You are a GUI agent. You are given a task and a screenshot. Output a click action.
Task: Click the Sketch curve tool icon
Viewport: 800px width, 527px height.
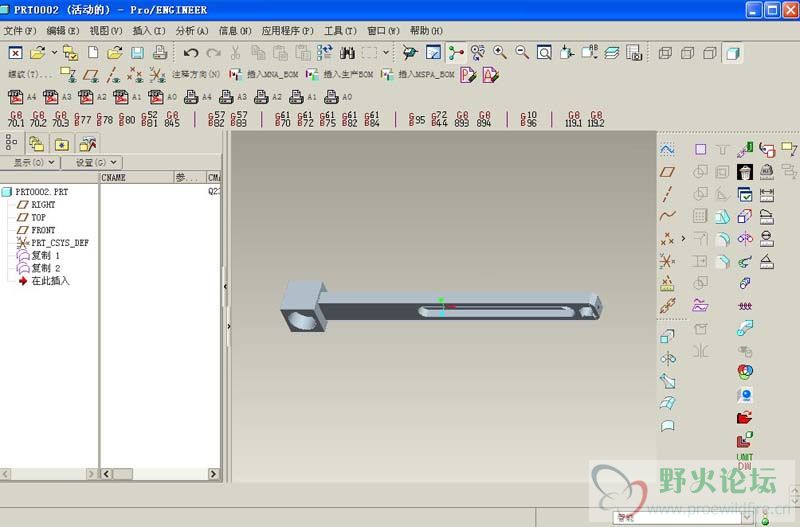[667, 150]
